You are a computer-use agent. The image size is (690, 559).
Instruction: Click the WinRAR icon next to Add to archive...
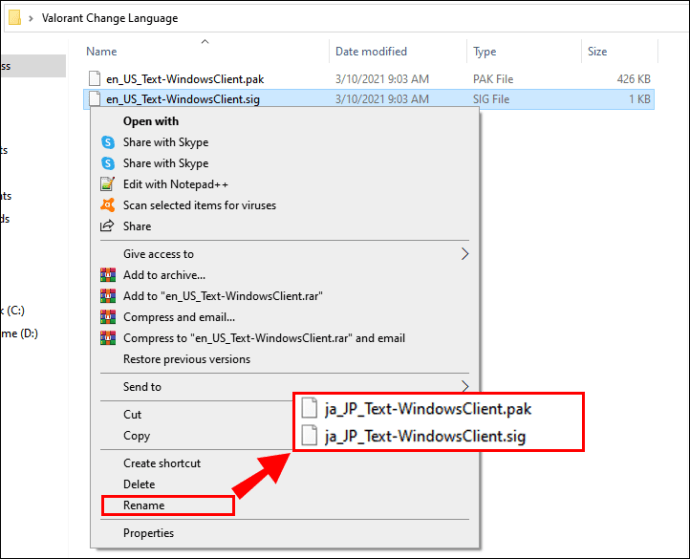click(x=108, y=275)
